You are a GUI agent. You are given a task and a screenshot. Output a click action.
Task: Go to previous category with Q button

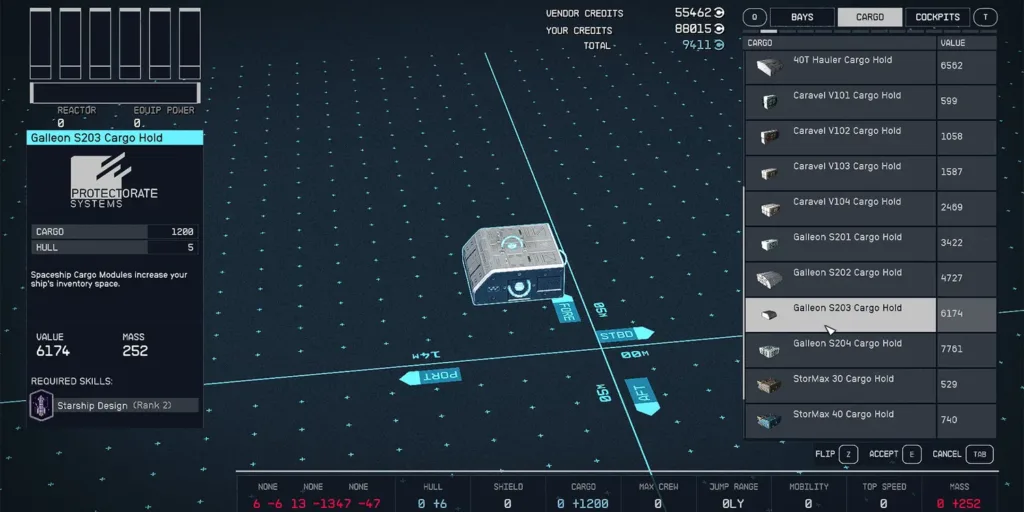tap(754, 17)
